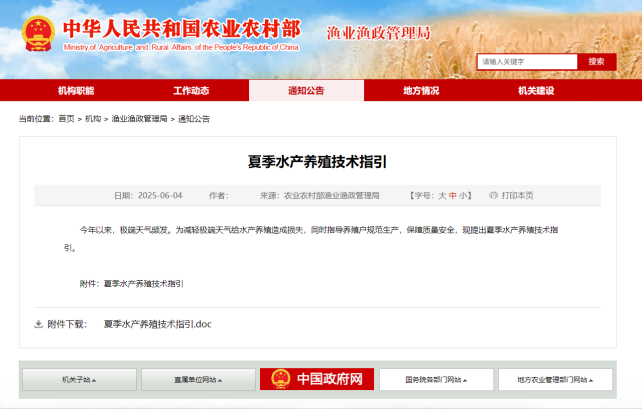Expand the 国务院各部门网站 dropdown
642x409 pixels.
(x=436, y=380)
